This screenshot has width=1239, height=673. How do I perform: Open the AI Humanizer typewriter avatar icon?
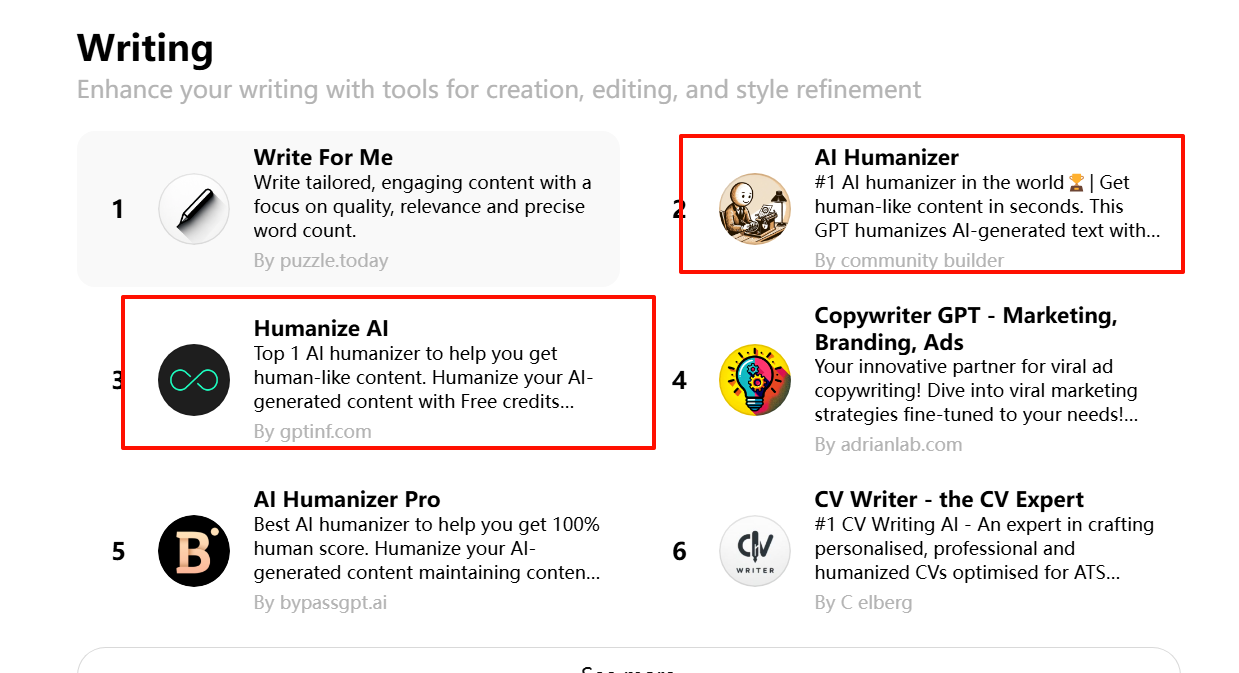[x=755, y=209]
